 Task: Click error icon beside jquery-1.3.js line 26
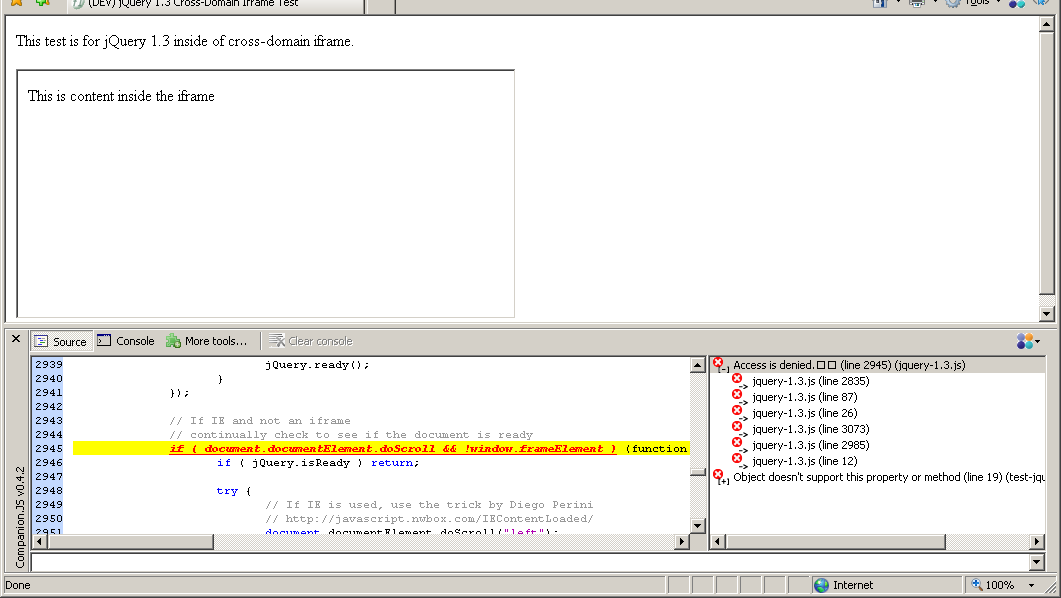738,412
